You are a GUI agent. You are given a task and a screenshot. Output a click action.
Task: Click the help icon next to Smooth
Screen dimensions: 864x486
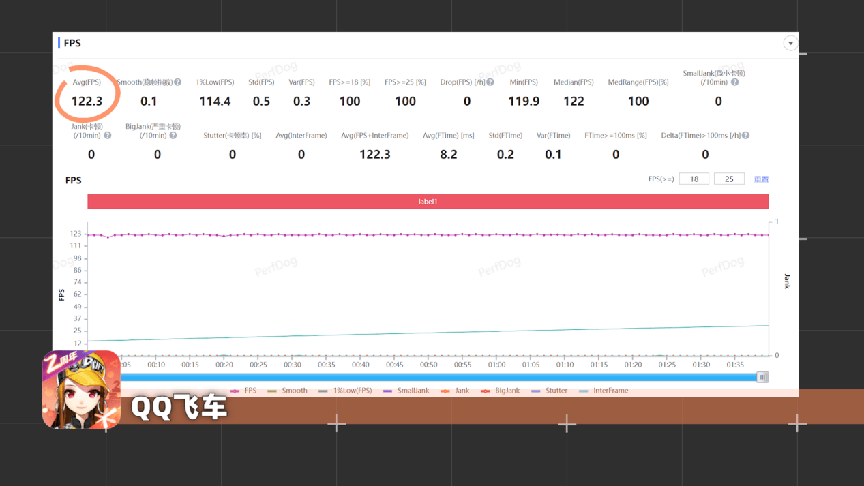coord(177,82)
